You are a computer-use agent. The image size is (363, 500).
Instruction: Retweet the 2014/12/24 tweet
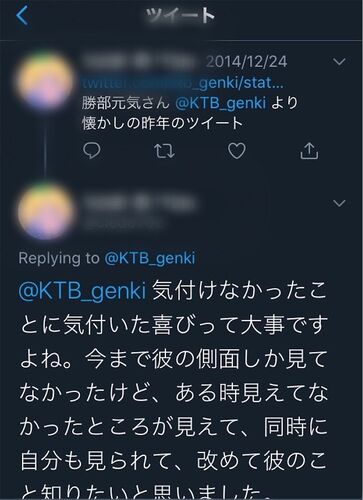pos(165,151)
